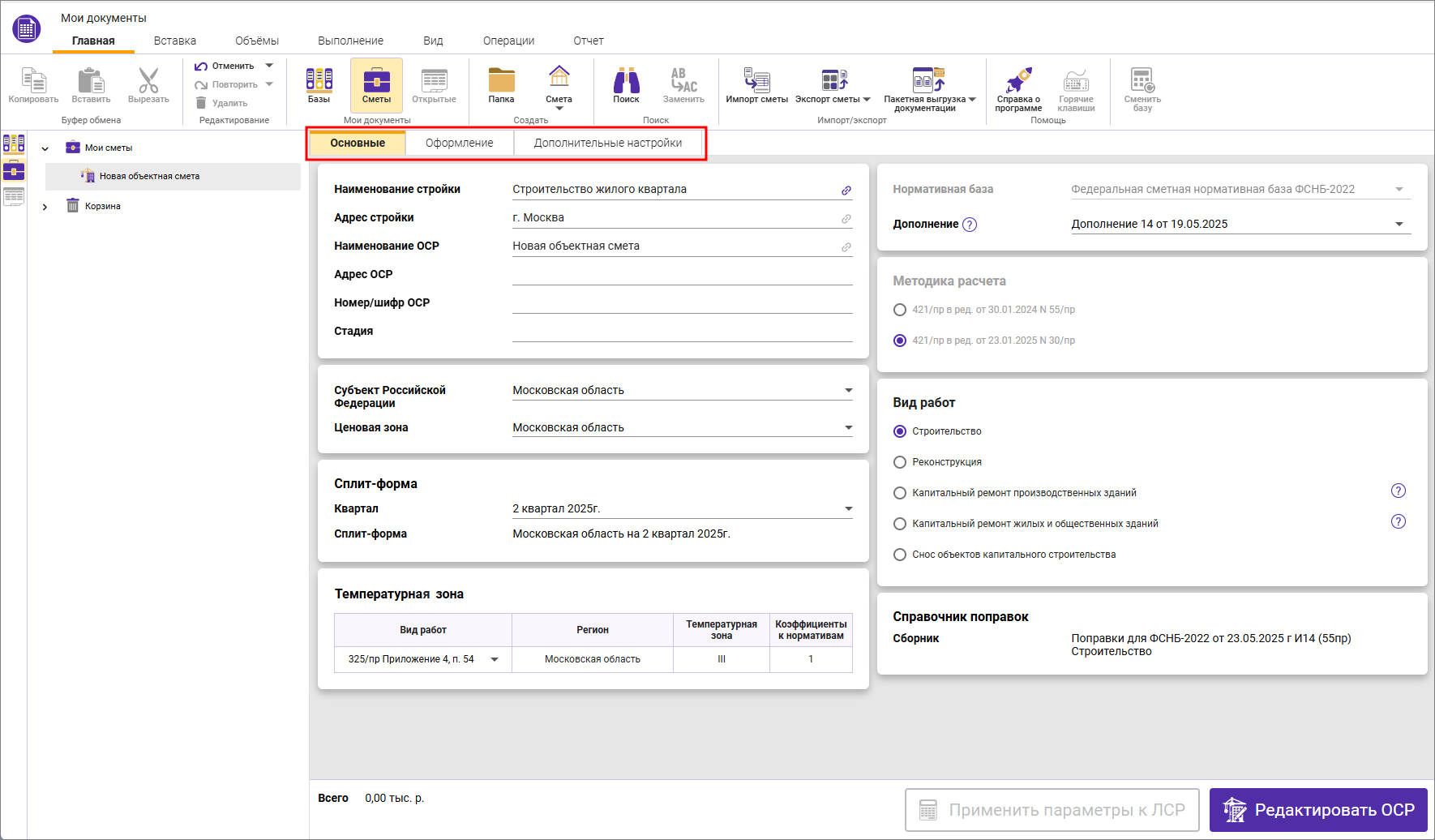Choose Снос объектов капитального строительства option
The image size is (1435, 840).
click(900, 555)
